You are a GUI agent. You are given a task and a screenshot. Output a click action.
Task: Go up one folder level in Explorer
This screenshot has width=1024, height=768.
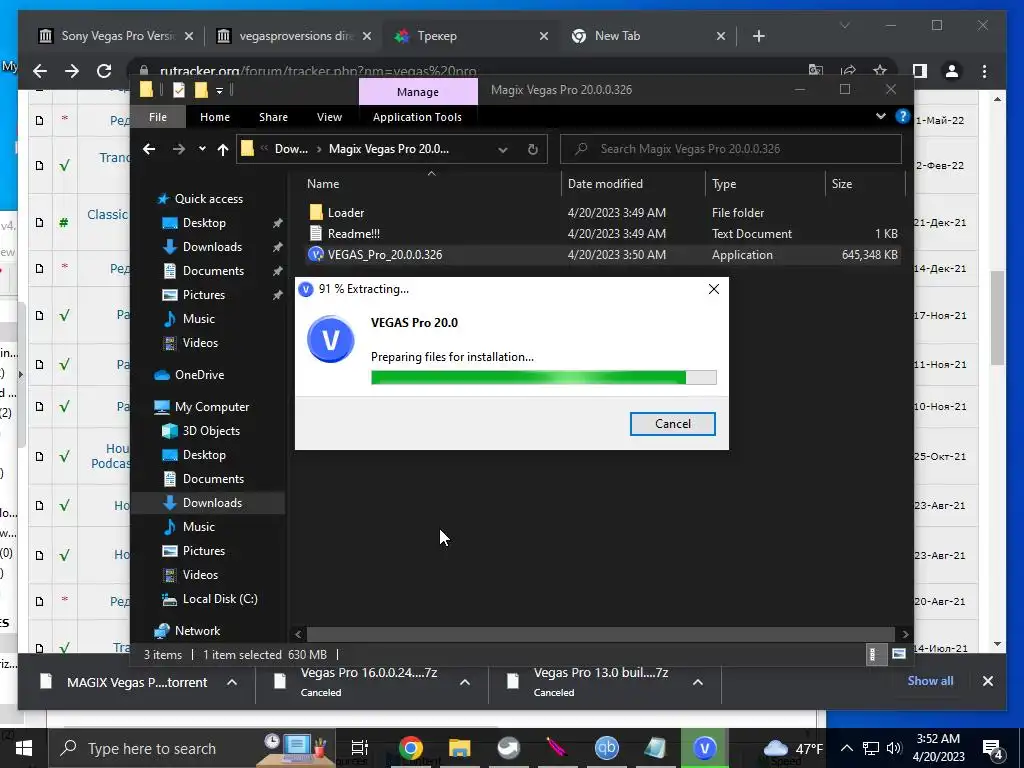223,150
